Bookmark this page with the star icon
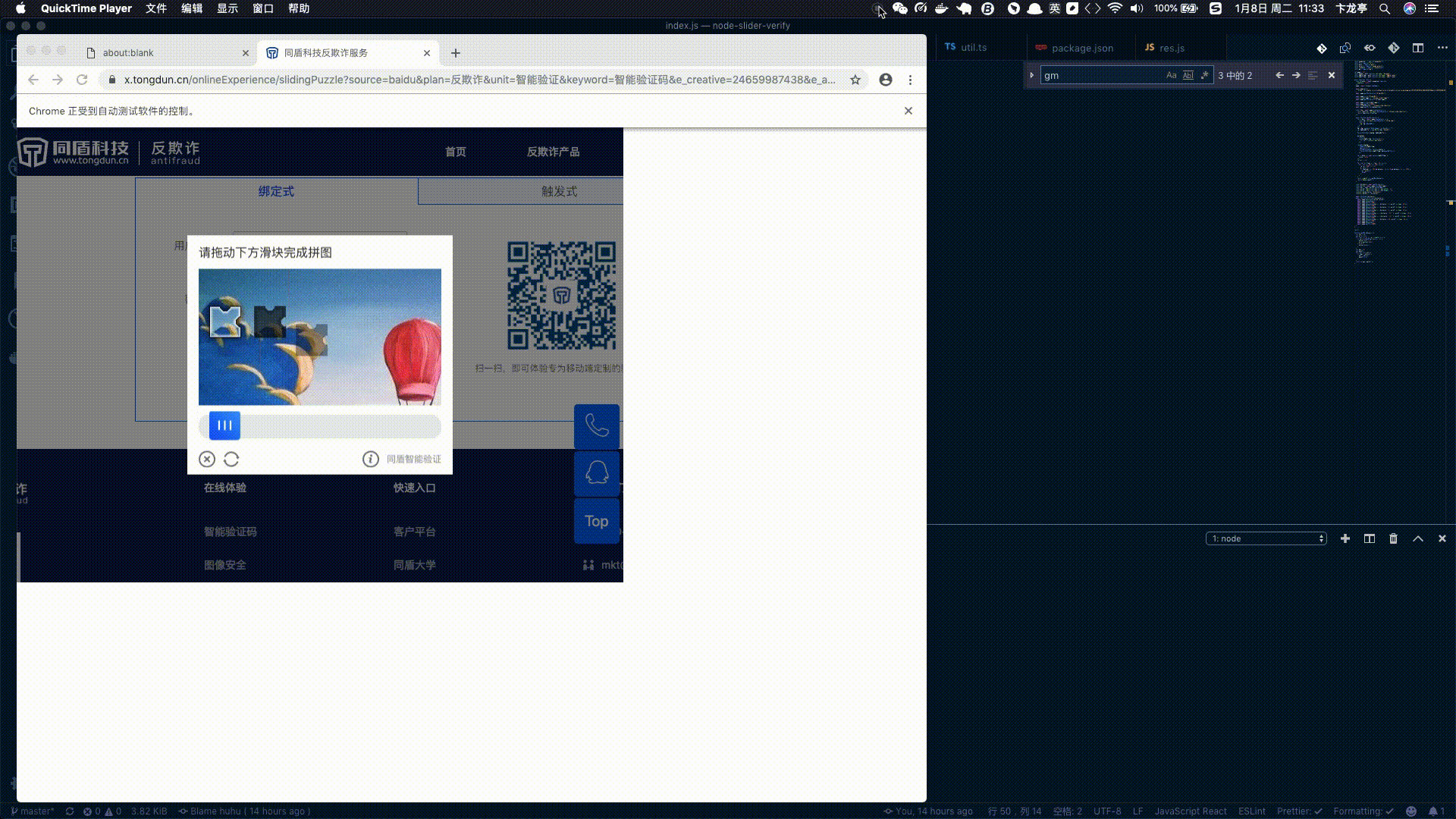The image size is (1456, 819). [x=855, y=80]
